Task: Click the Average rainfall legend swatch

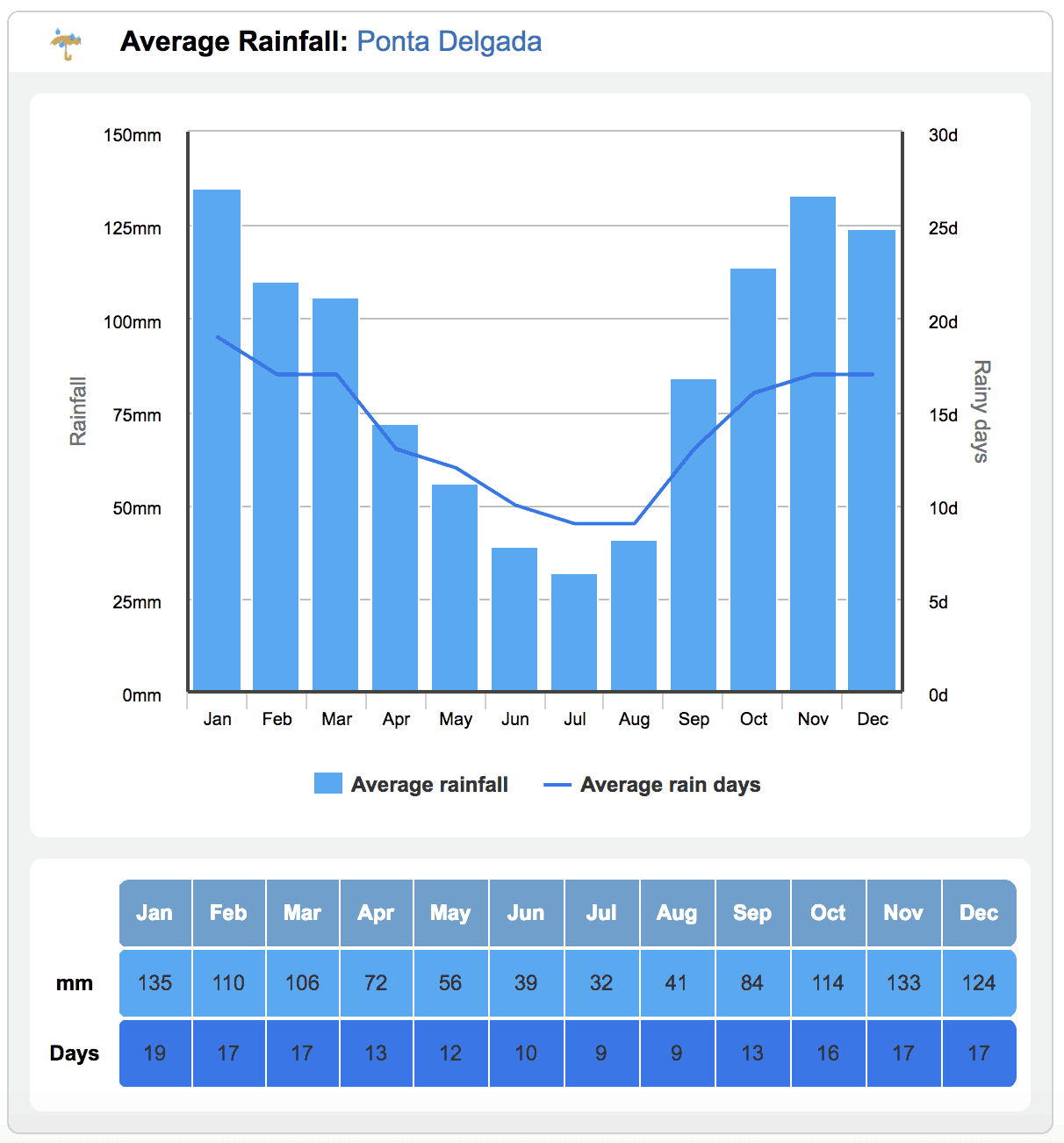Action: 328,783
